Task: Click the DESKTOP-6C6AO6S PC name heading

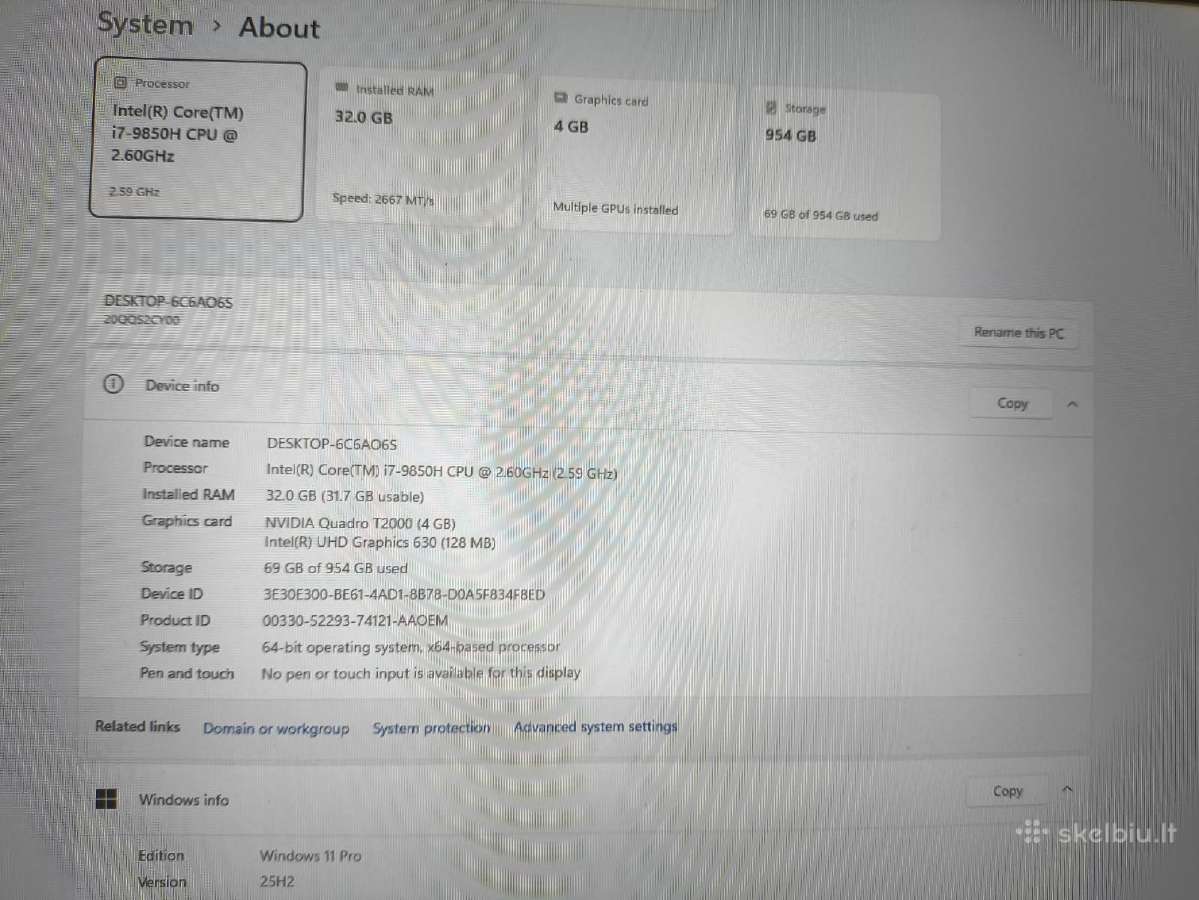Action: [x=168, y=301]
